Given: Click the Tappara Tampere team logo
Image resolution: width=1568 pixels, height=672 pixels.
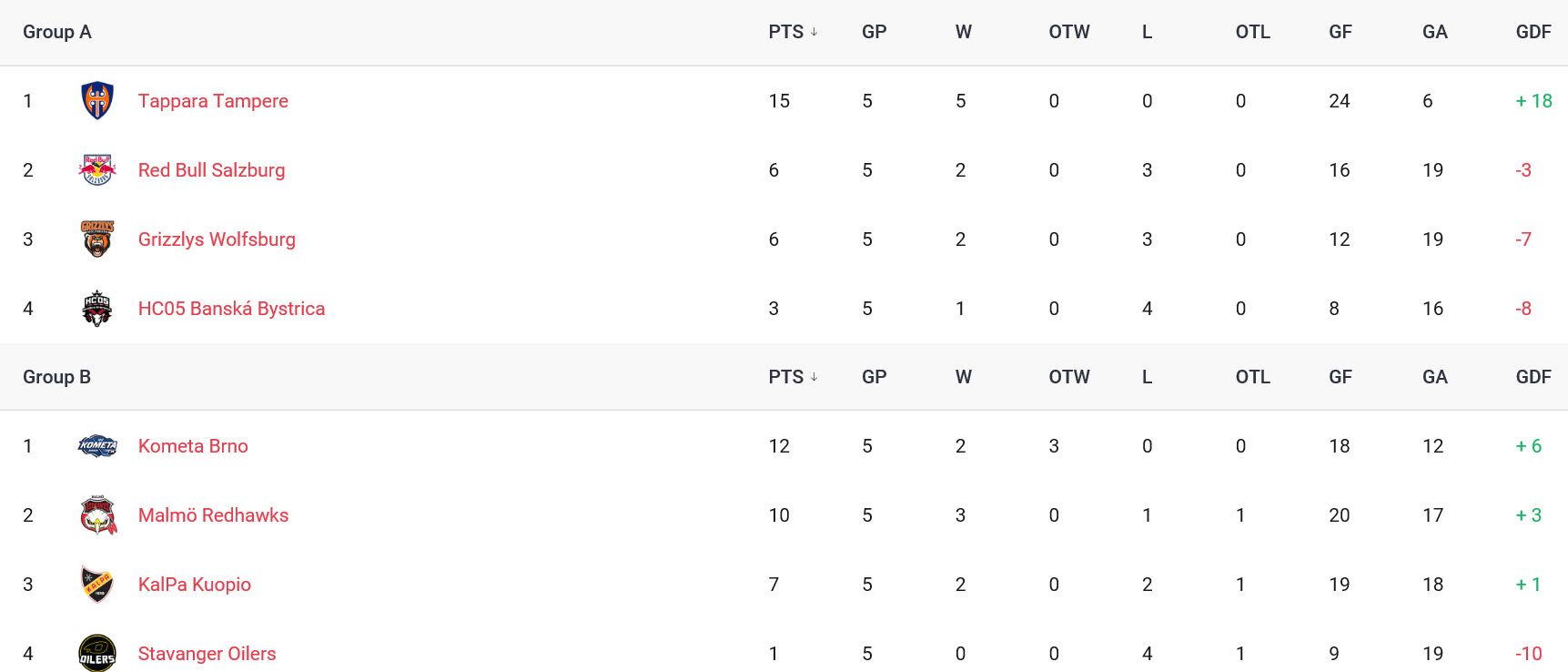Looking at the screenshot, I should pyautogui.click(x=97, y=100).
